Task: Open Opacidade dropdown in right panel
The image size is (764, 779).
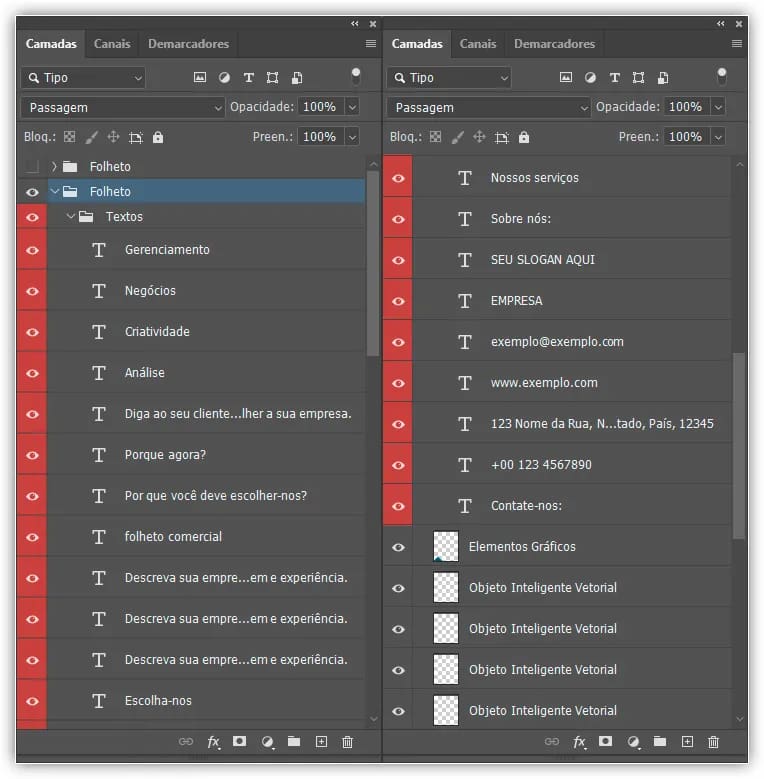Action: click(x=718, y=107)
